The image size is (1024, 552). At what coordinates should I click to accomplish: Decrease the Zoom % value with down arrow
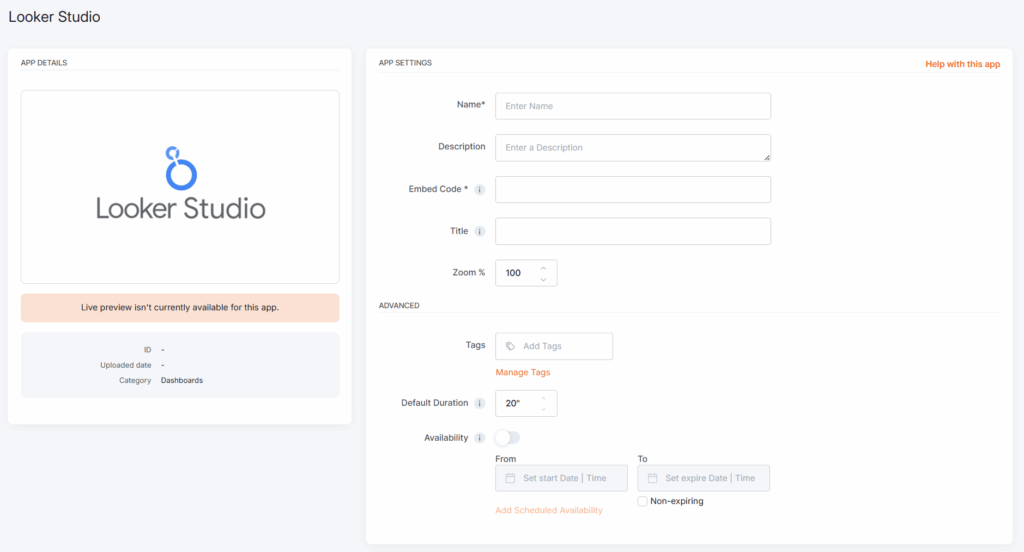(x=543, y=280)
